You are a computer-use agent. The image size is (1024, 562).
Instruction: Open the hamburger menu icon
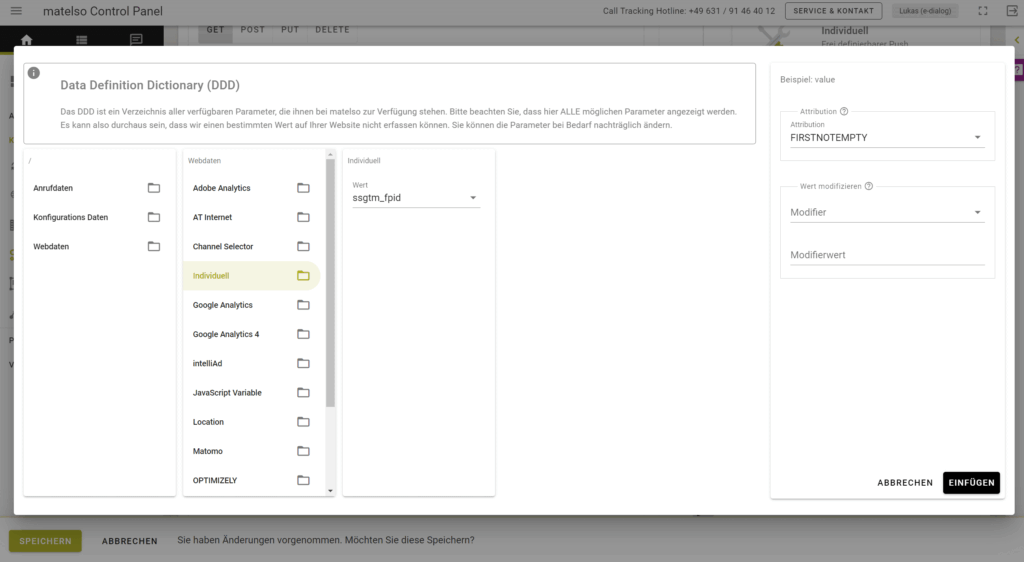[16, 11]
